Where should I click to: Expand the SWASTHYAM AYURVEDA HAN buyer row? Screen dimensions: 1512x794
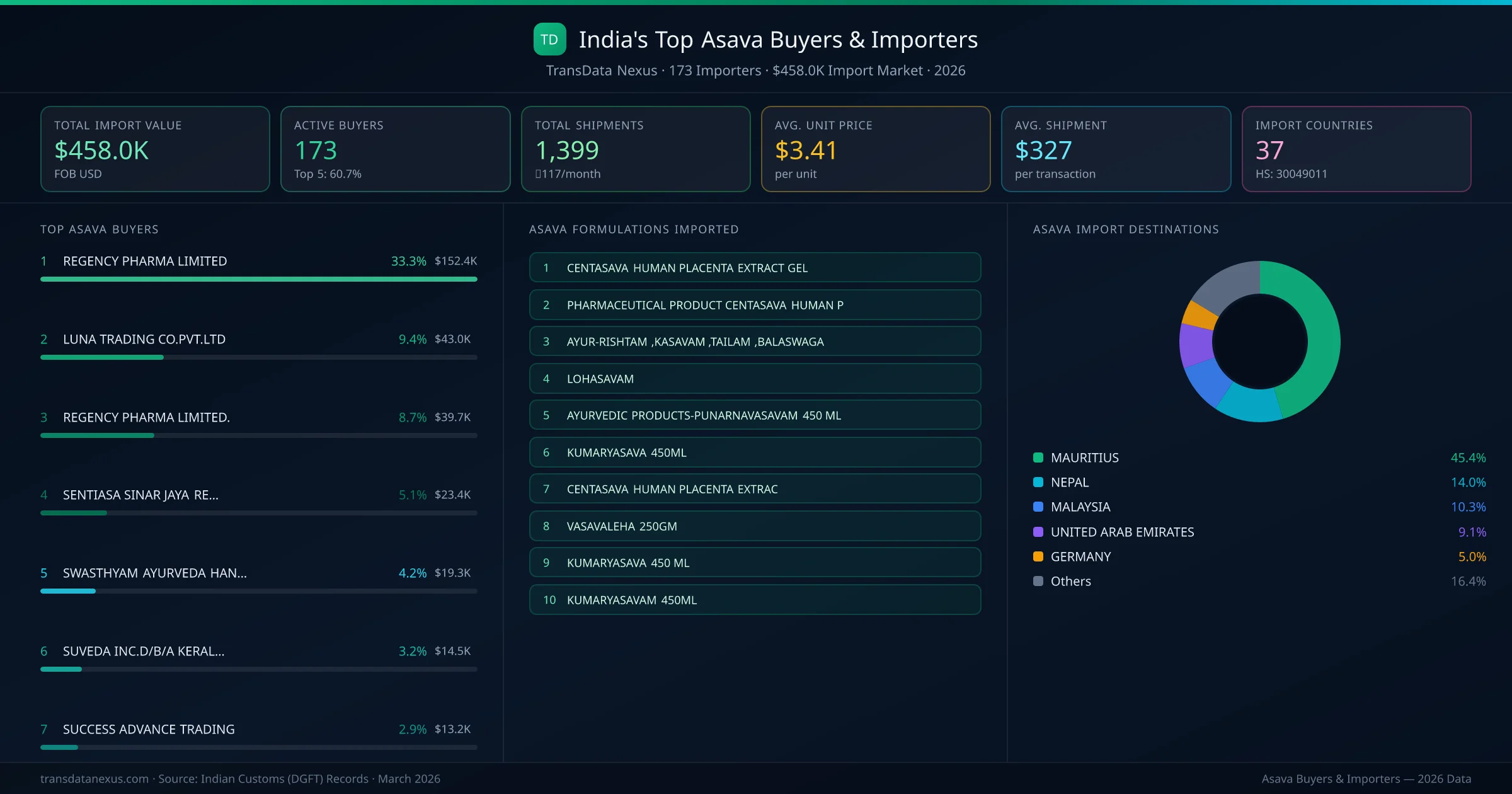pyautogui.click(x=154, y=573)
